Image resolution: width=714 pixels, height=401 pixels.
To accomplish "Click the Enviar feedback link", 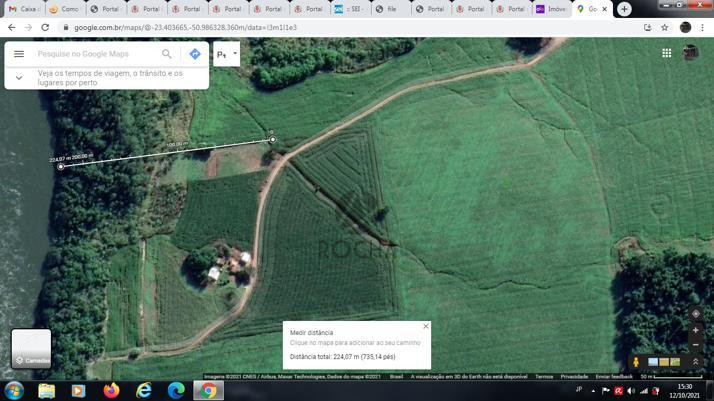I will [614, 377].
